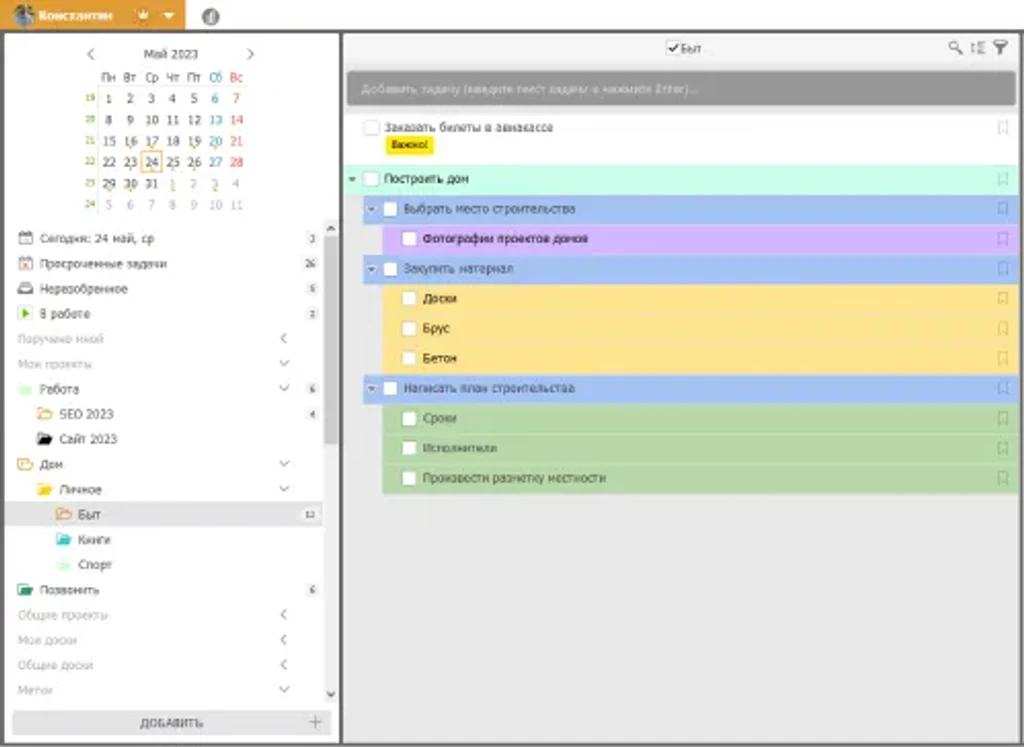Click the blue folder icon 'Книги'
Image resolution: width=1024 pixels, height=747 pixels.
(63, 539)
